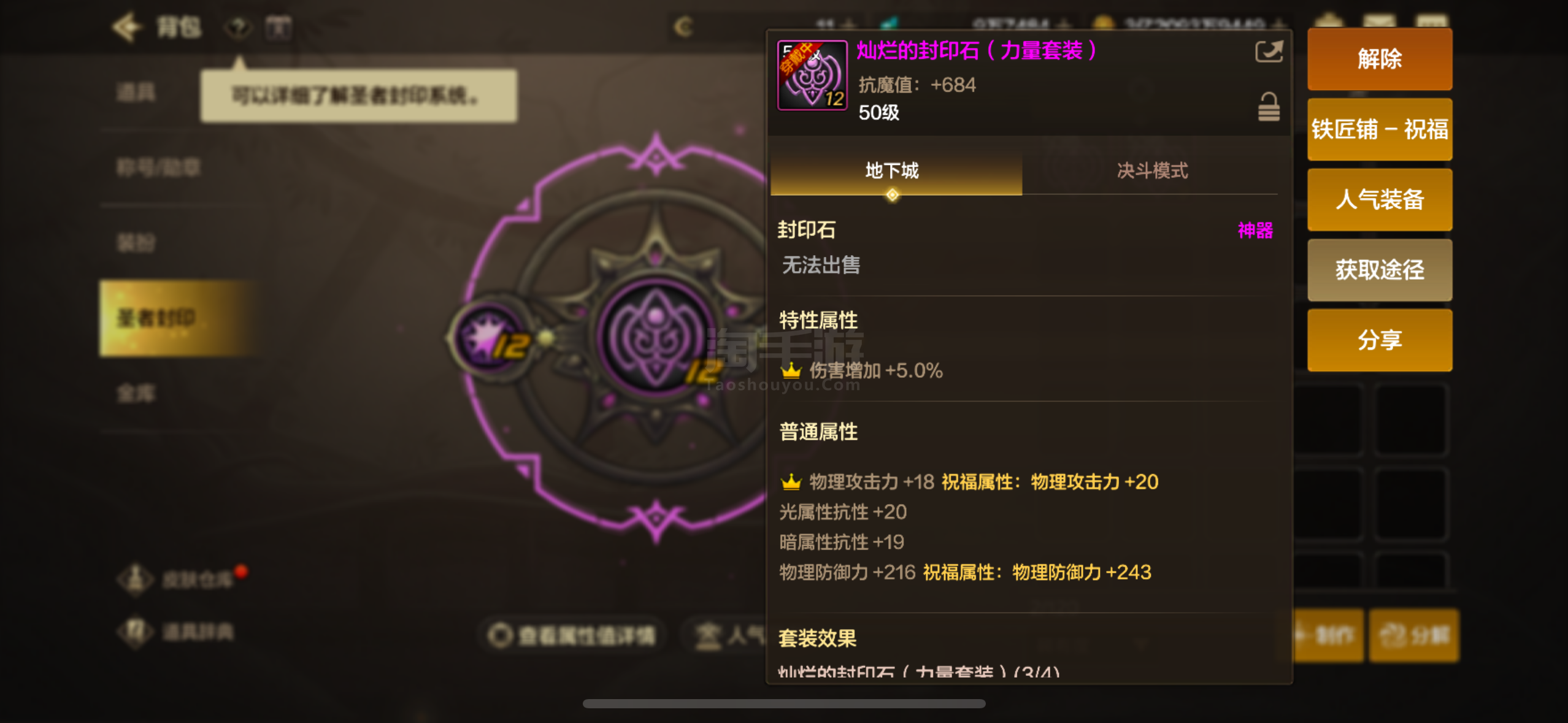Click the back arrow next to 背包
The height and width of the screenshot is (723, 1568).
tap(127, 27)
